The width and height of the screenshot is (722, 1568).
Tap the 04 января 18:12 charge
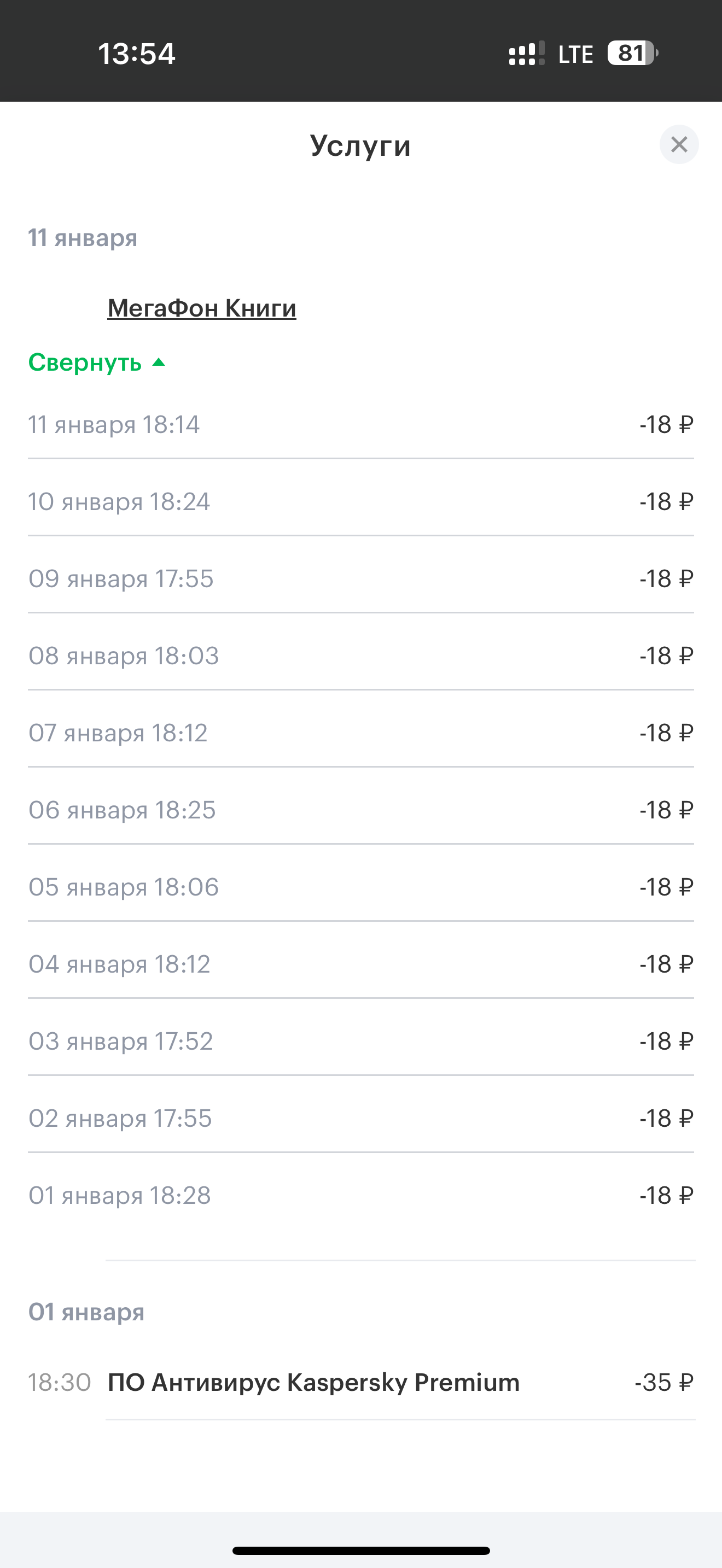[361, 964]
